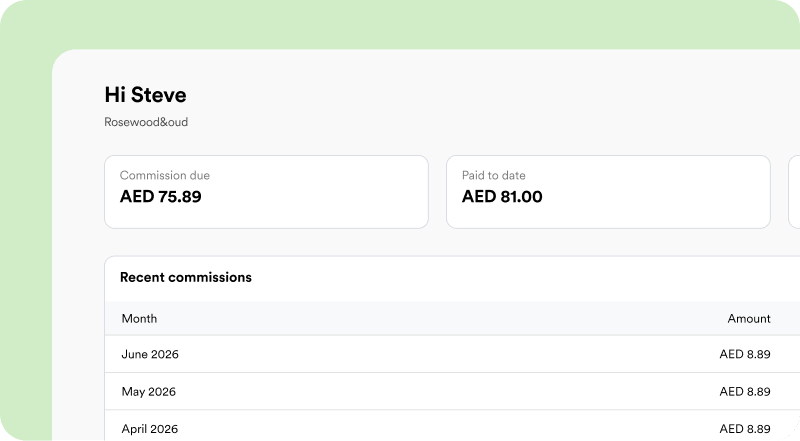Click the June 2026 AED 8.89 amount

745,354
